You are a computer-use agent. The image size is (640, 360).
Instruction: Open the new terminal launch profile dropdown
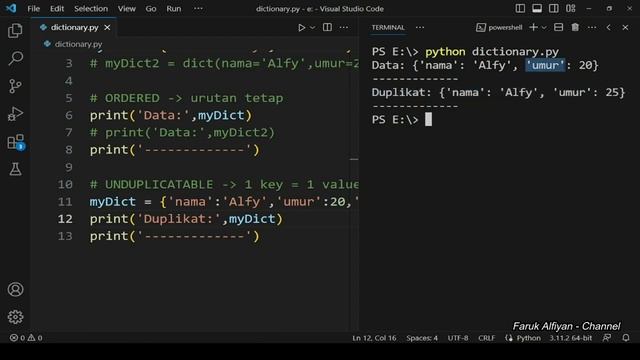coord(544,28)
